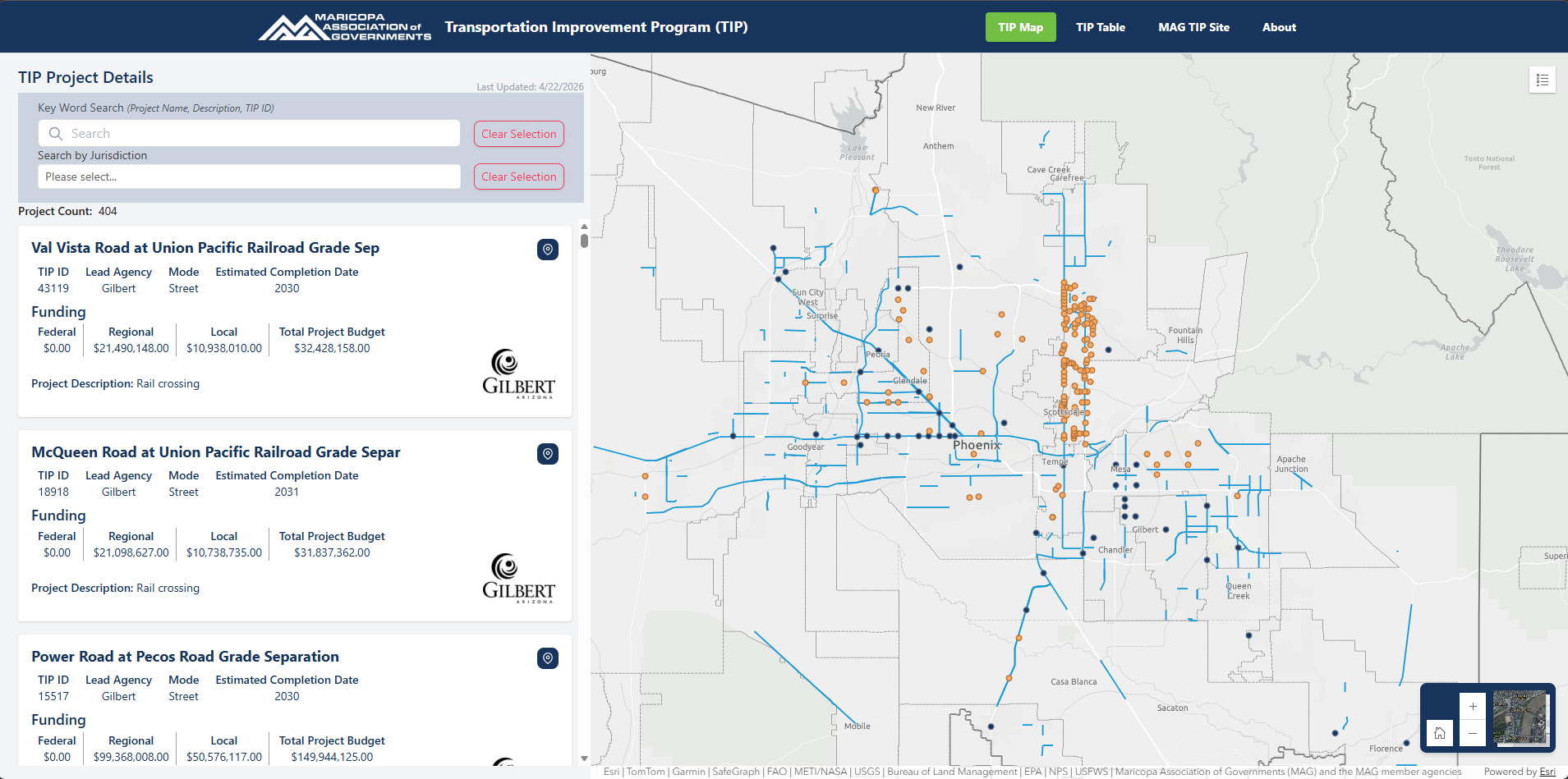Click completion date 2031 in McQueen card
Viewport: 1568px width, 779px height.
tap(287, 492)
